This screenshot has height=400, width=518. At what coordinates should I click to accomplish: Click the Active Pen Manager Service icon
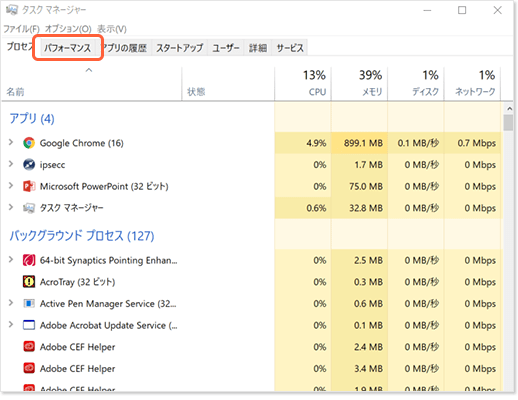[x=29, y=304]
